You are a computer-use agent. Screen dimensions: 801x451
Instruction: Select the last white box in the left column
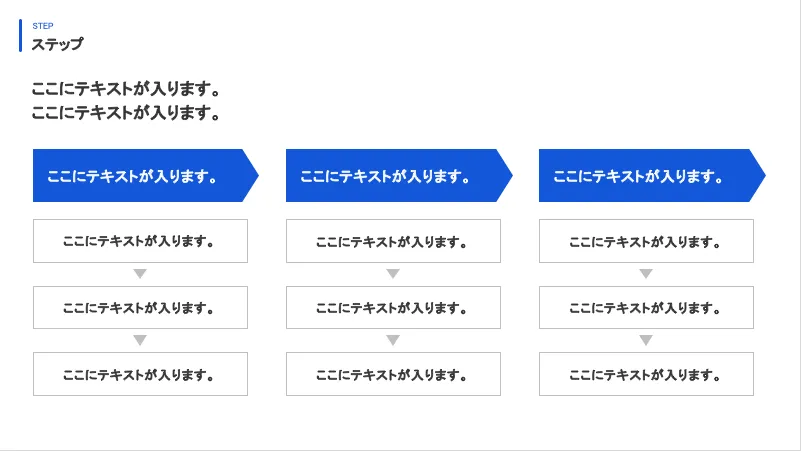click(x=140, y=374)
